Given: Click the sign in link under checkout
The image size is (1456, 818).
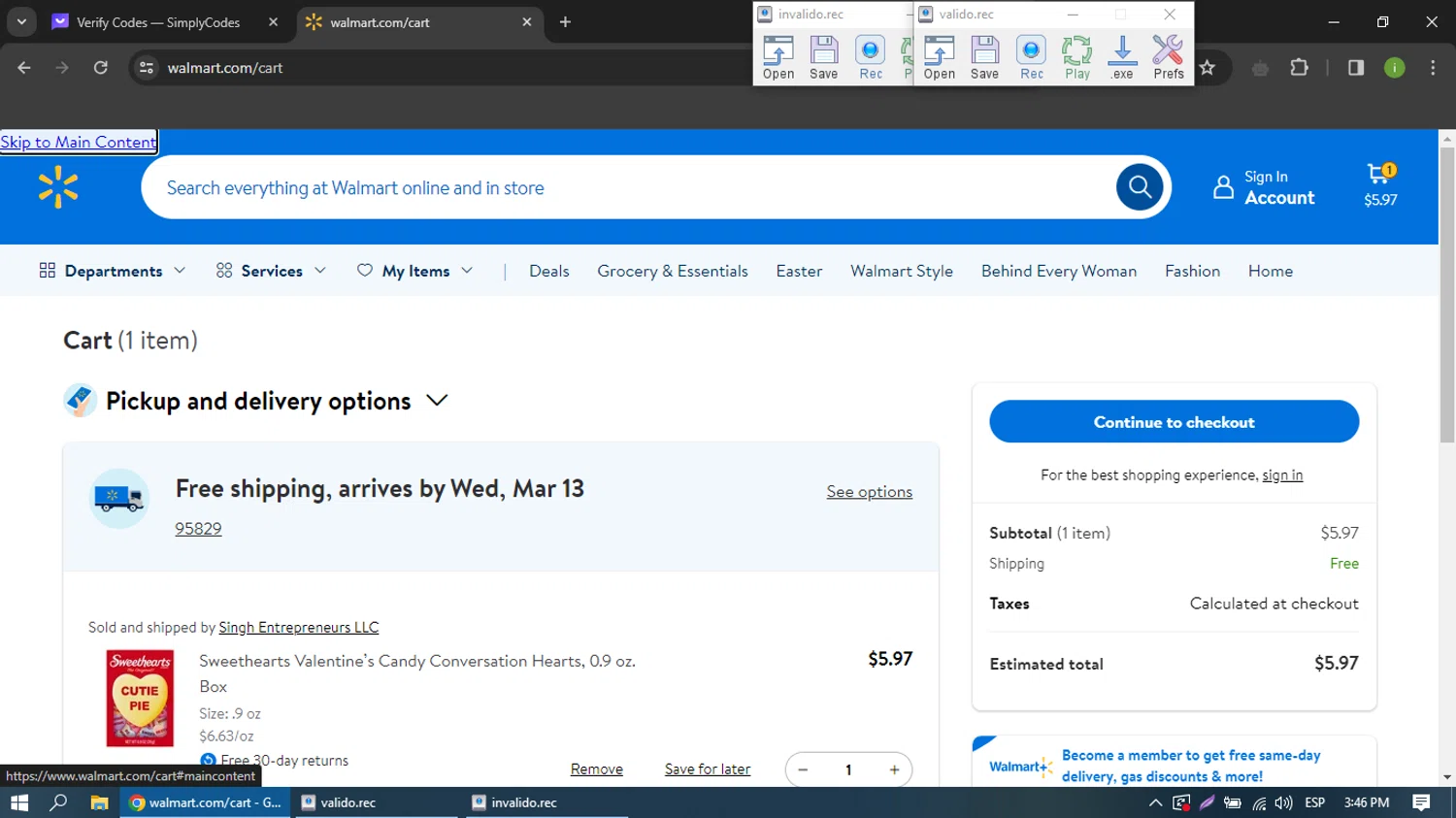Looking at the screenshot, I should point(1282,474).
